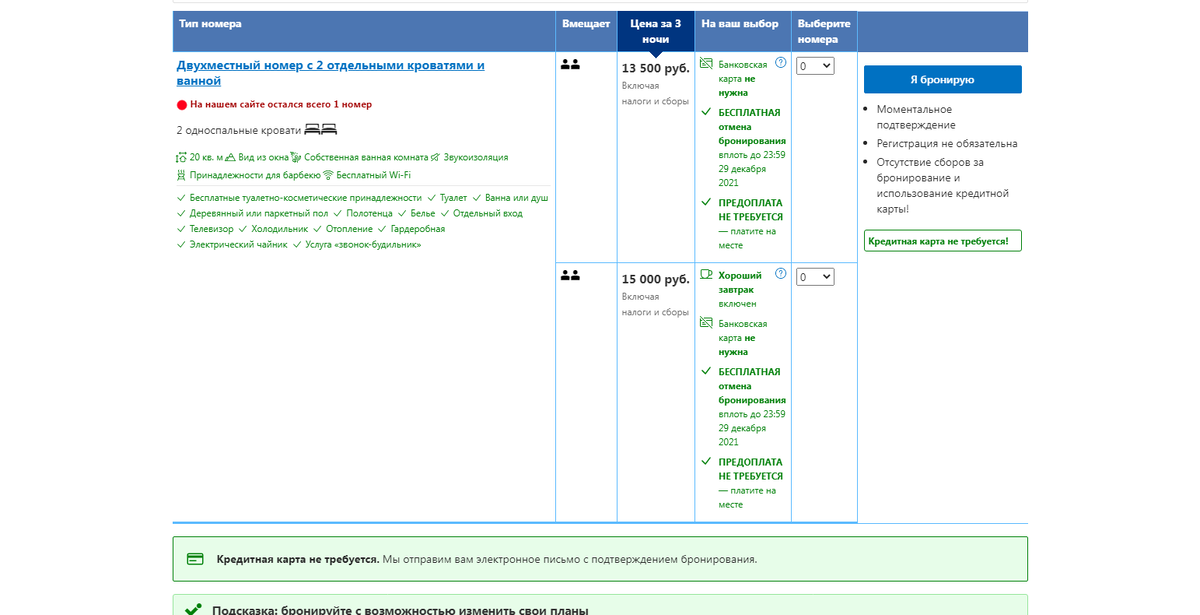
Task: Click the checkmark beside Гардеробная
Action: pos(382,229)
